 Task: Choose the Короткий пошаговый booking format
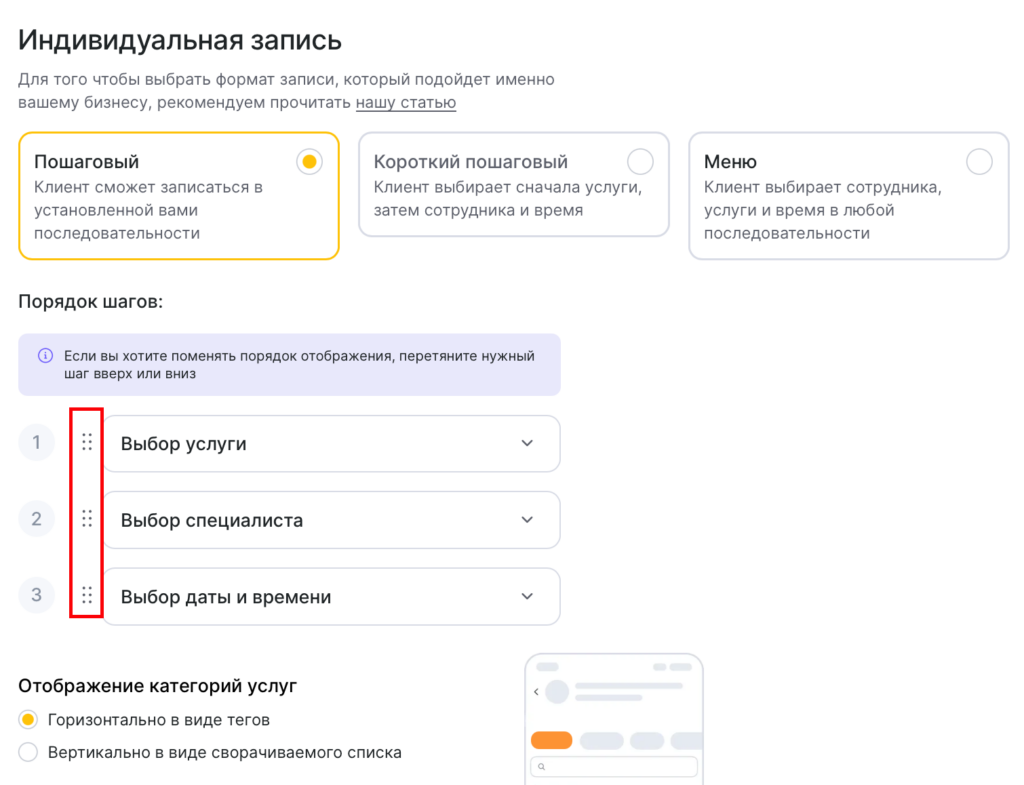(640, 162)
